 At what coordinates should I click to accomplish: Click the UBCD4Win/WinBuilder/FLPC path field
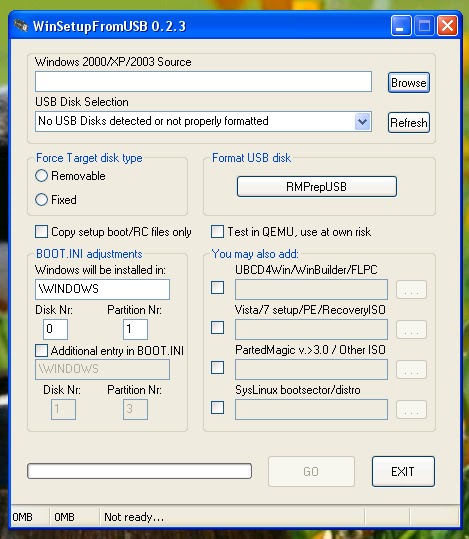tap(311, 289)
